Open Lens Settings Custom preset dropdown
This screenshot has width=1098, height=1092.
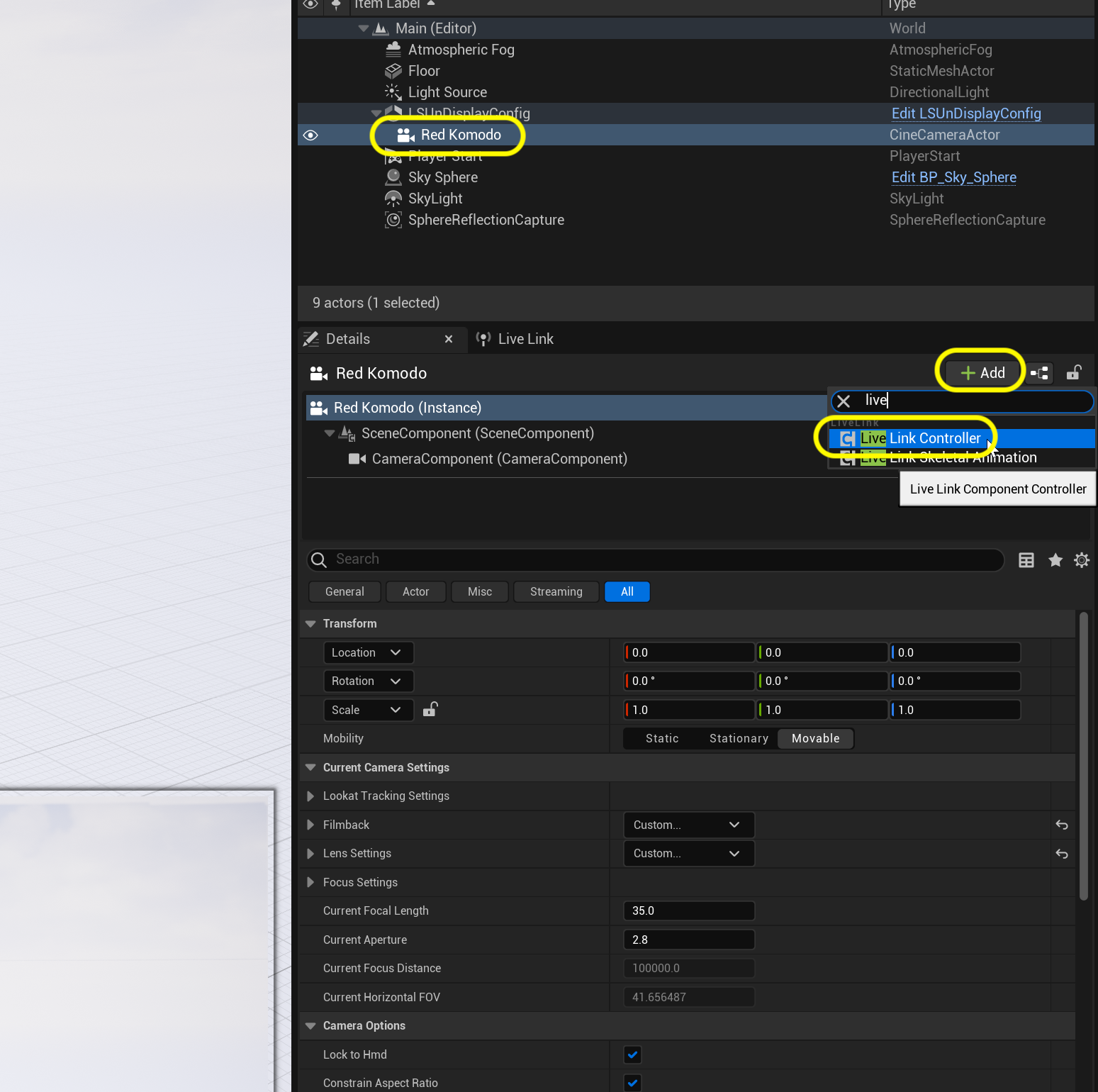click(688, 854)
